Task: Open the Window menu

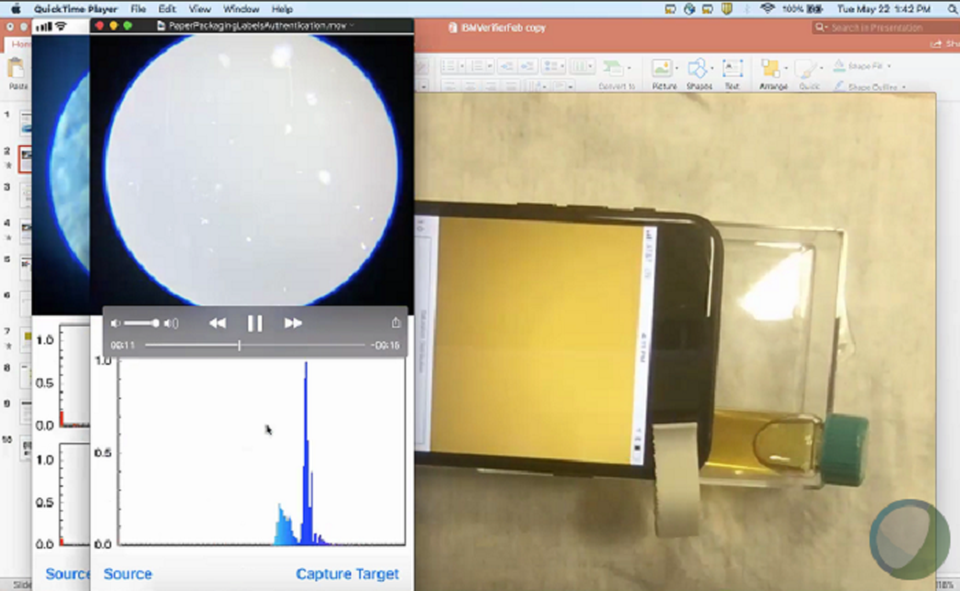Action: (x=241, y=9)
